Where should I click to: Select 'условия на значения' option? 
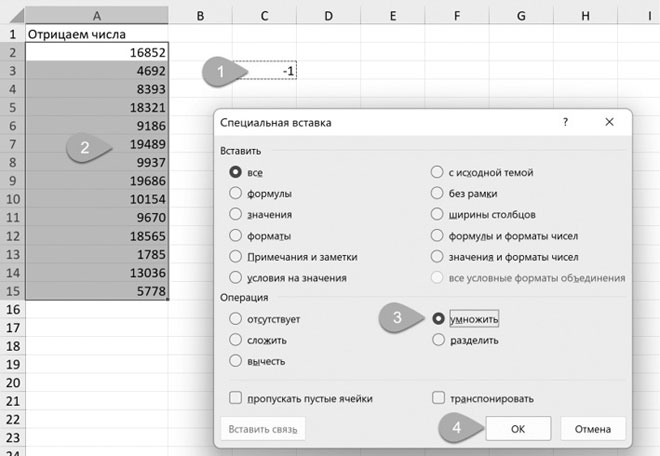[237, 277]
